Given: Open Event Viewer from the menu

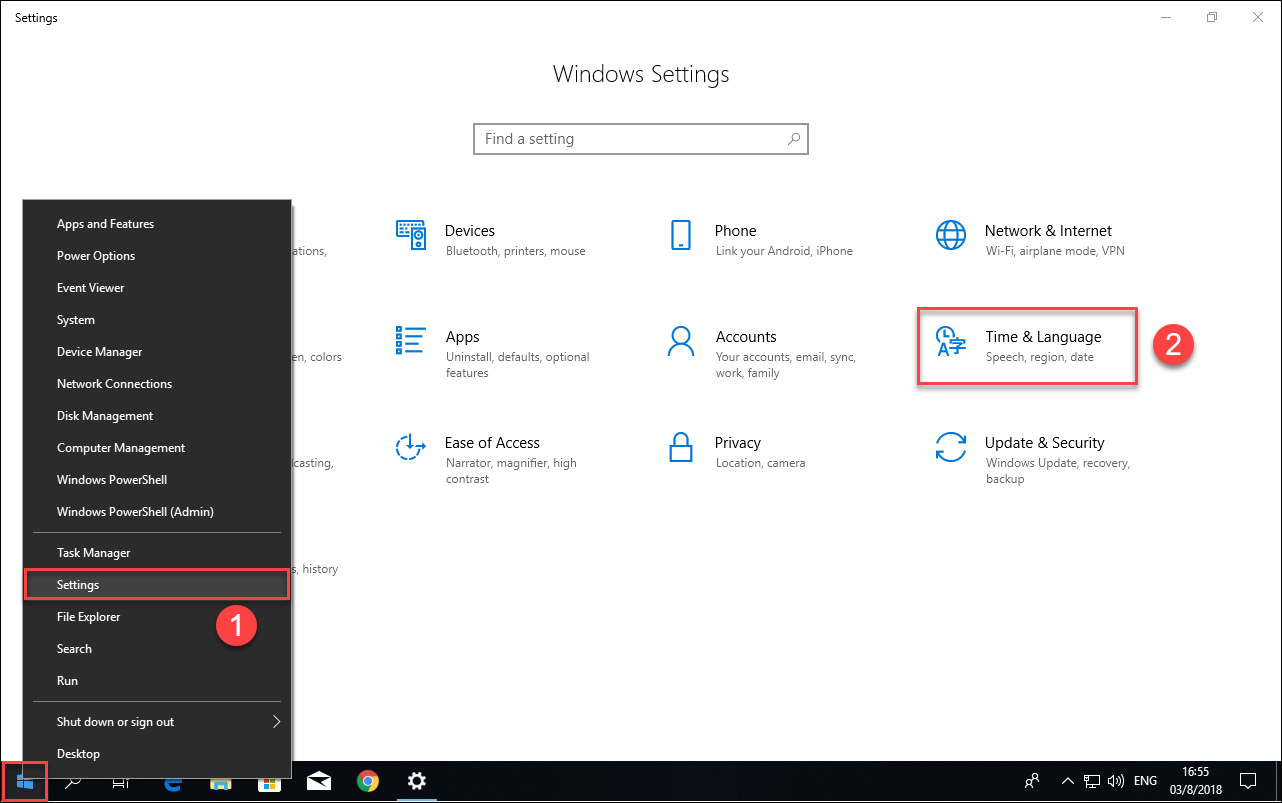Looking at the screenshot, I should point(157,288).
